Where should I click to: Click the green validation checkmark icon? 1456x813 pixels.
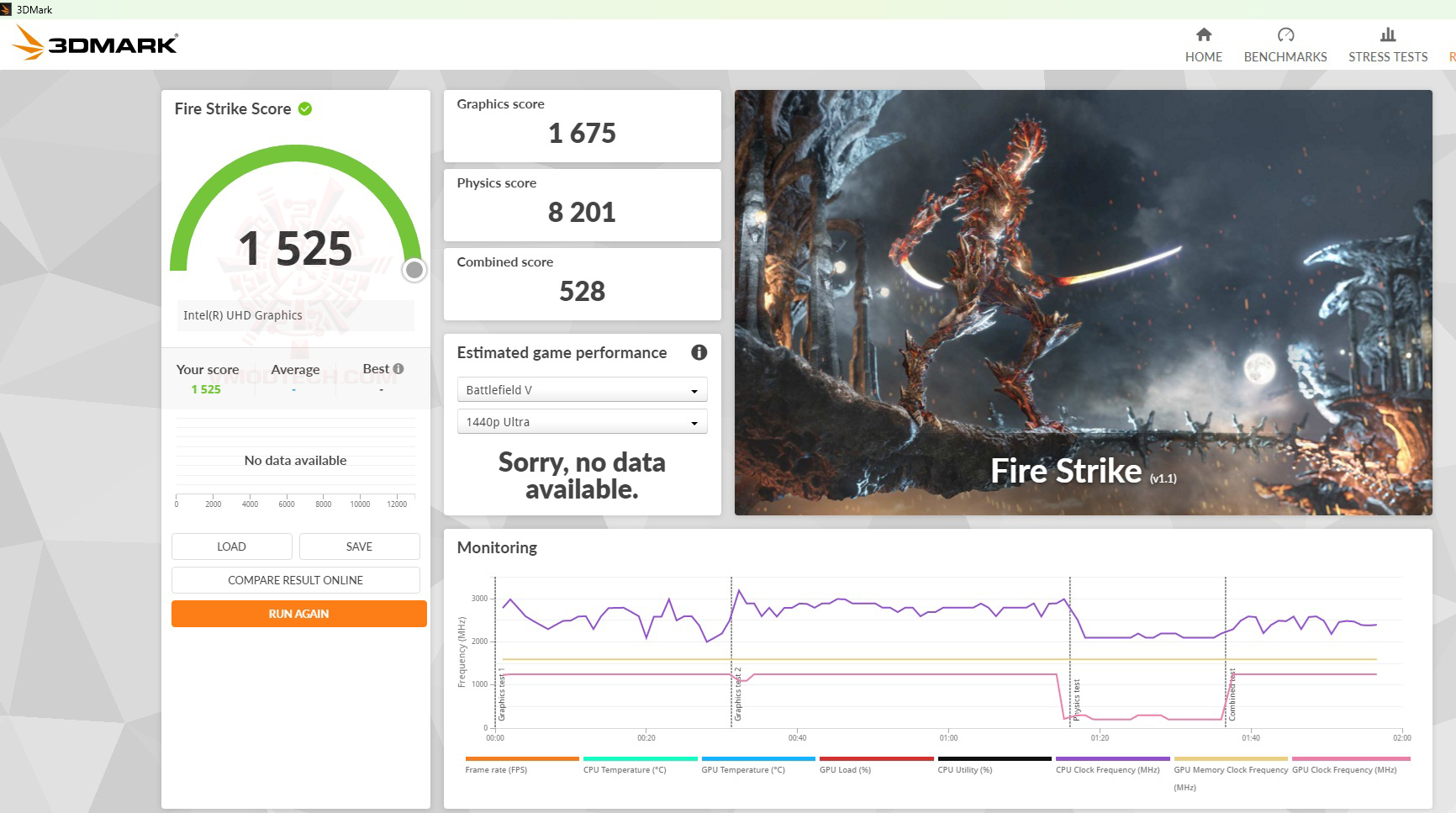tap(305, 108)
